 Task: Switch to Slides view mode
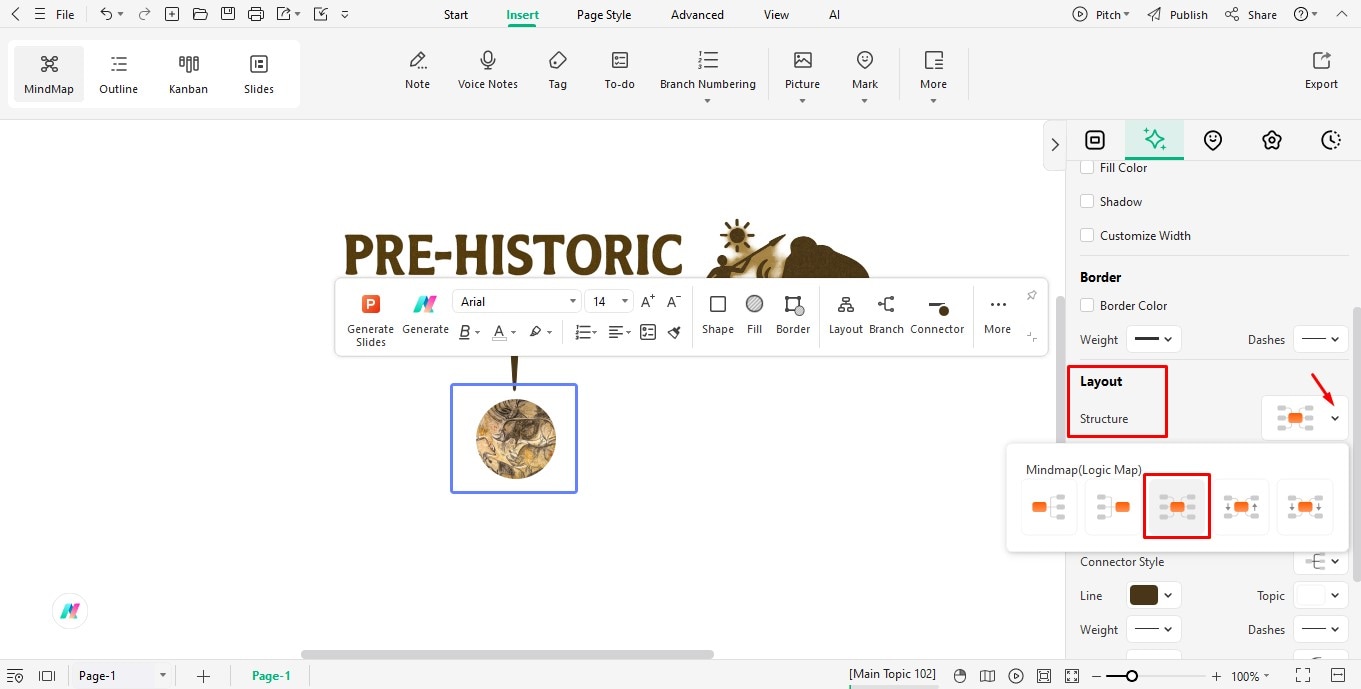[259, 75]
